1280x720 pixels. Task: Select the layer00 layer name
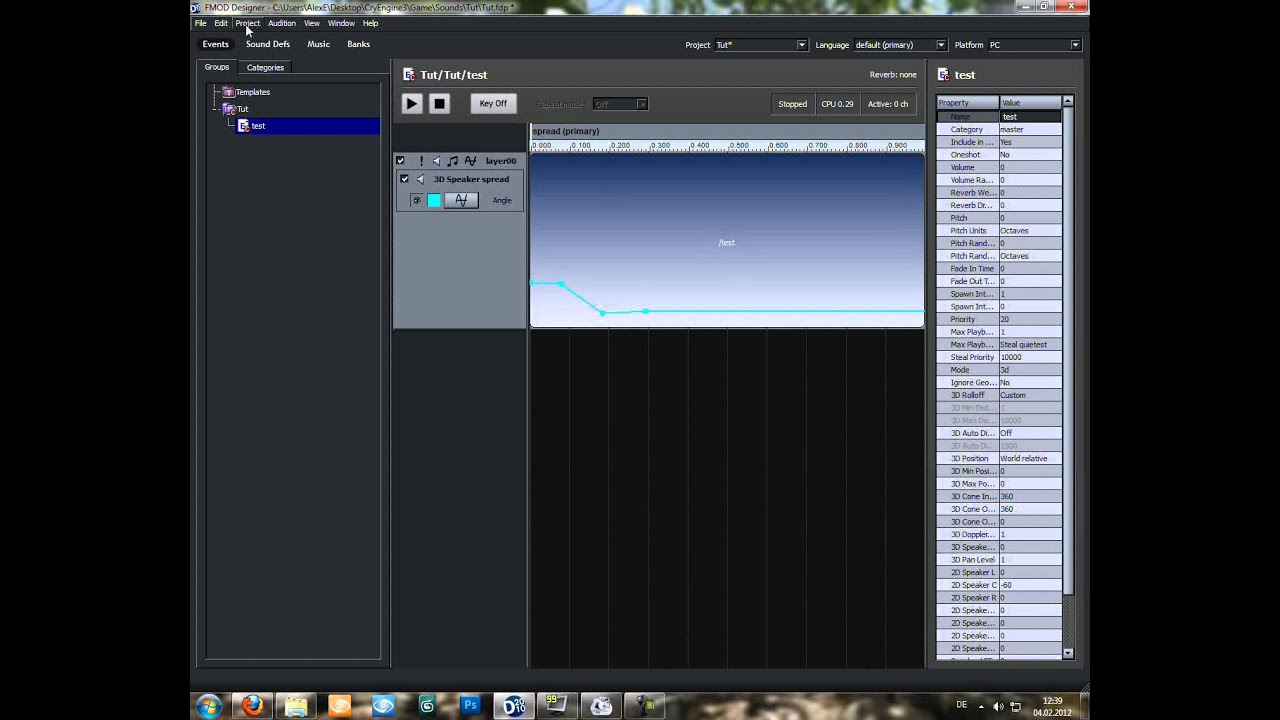501,160
